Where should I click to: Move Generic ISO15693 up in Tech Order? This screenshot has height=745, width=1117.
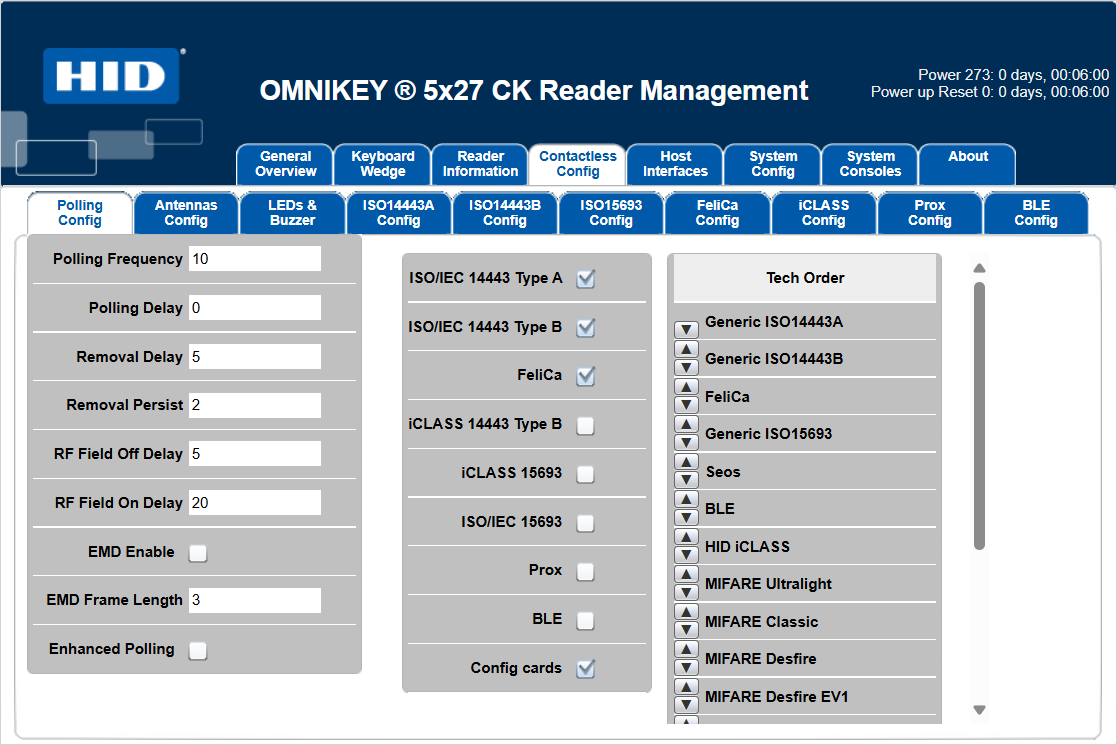pos(686,424)
